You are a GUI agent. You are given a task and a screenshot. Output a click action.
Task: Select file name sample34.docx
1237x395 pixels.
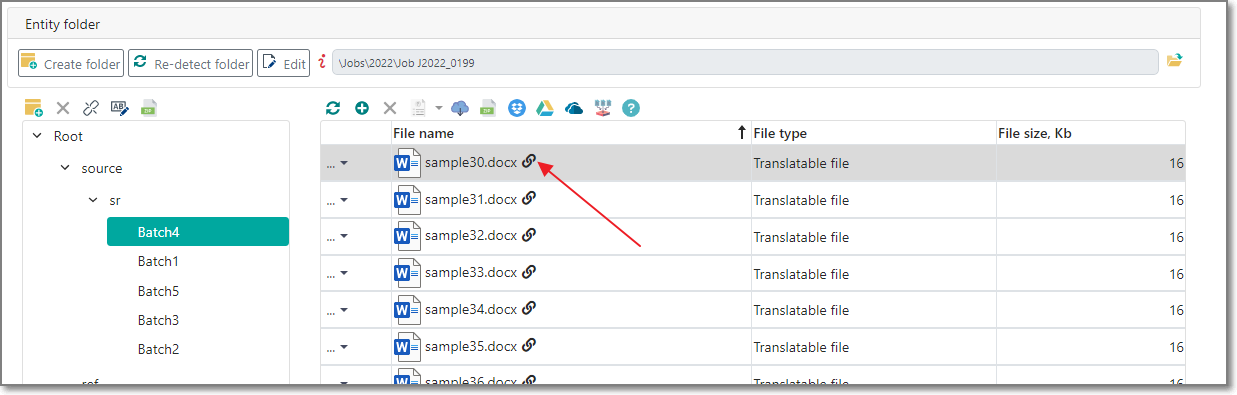(471, 310)
